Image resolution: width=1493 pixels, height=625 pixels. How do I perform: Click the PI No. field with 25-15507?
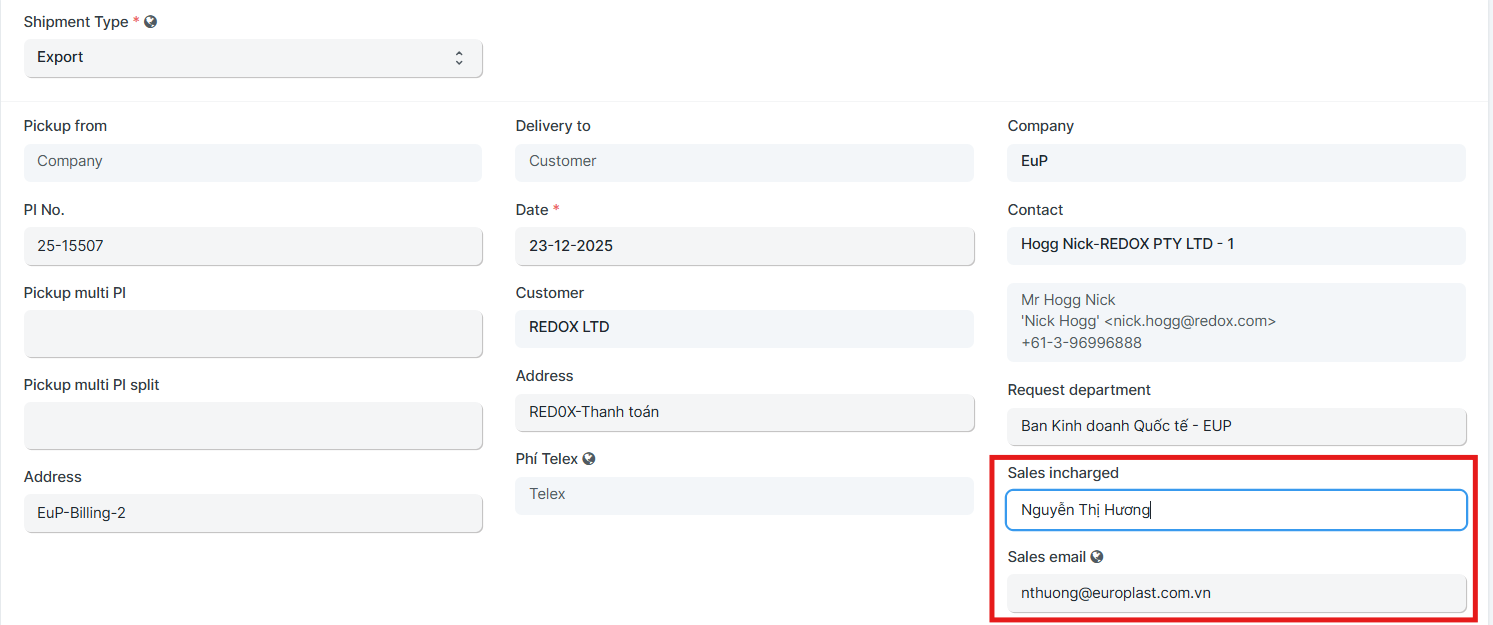(x=253, y=246)
